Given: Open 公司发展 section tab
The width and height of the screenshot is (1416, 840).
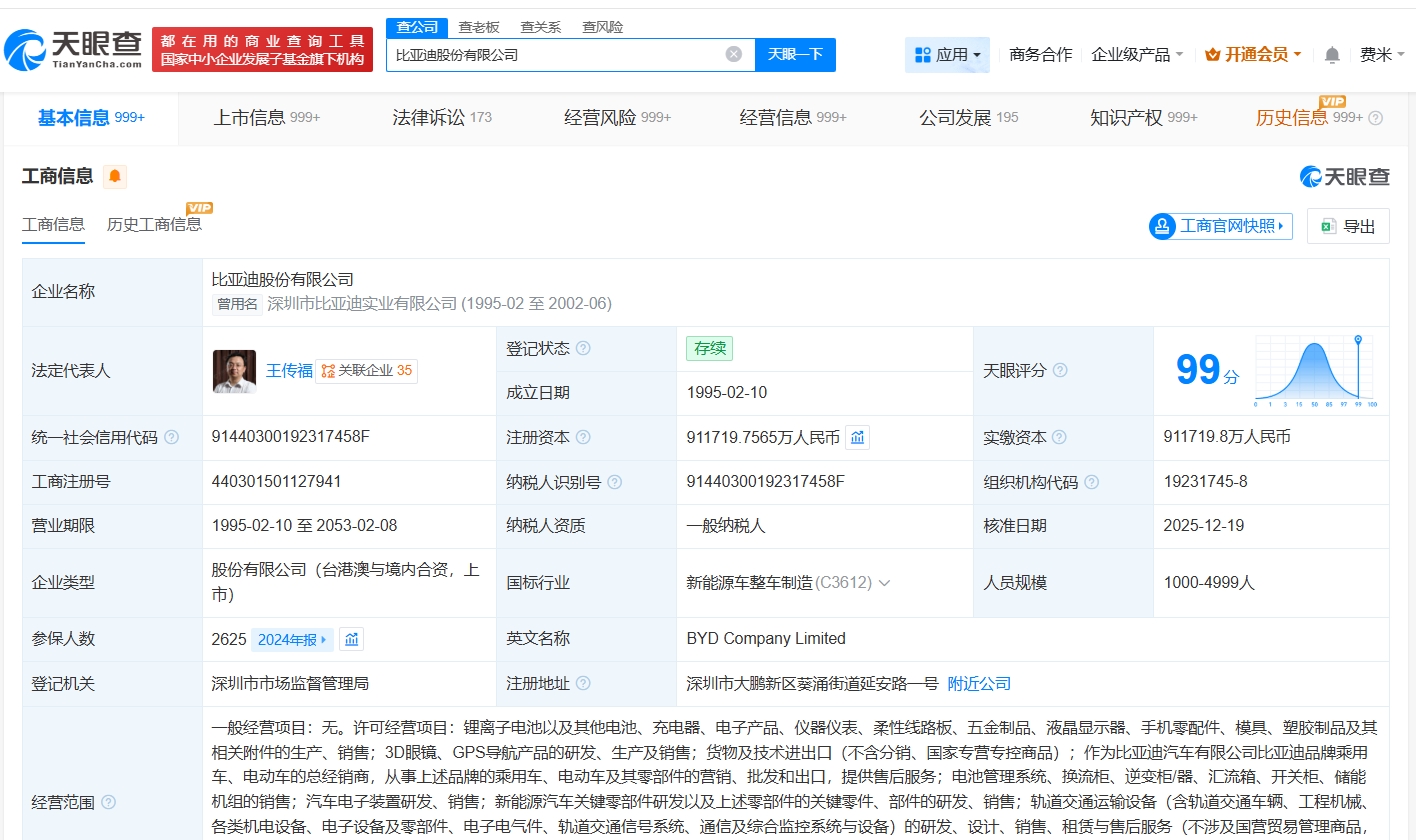Looking at the screenshot, I should click(968, 118).
